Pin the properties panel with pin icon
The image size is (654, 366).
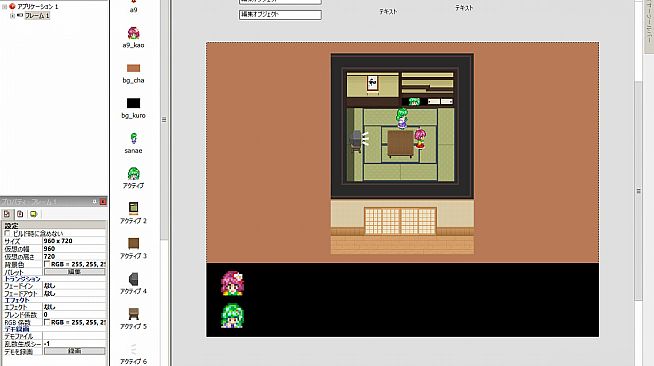coord(95,202)
